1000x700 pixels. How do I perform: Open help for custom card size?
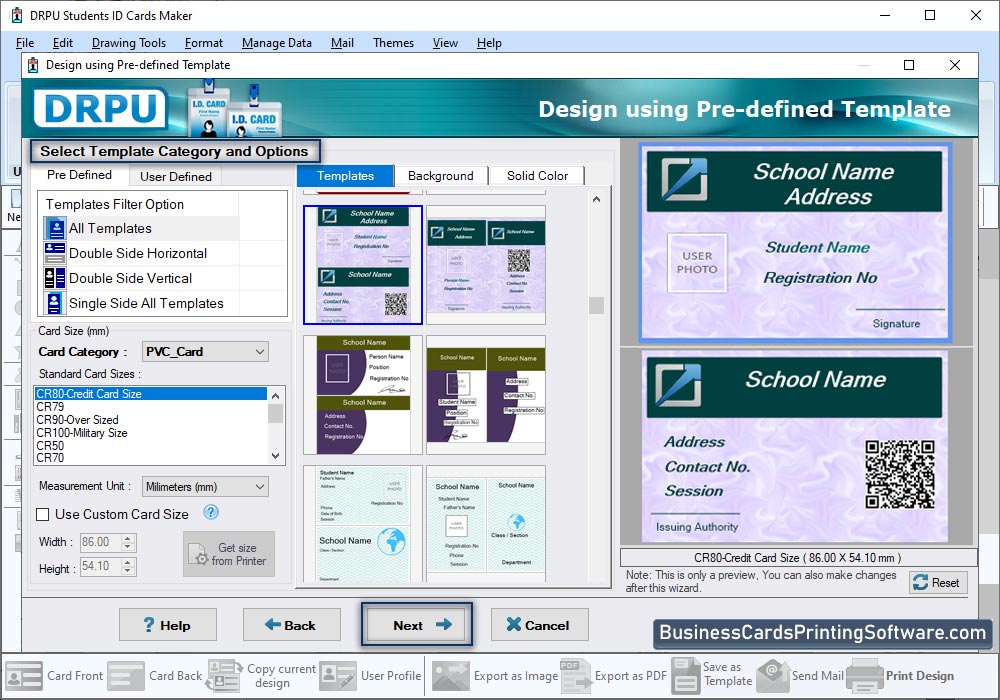[x=211, y=512]
